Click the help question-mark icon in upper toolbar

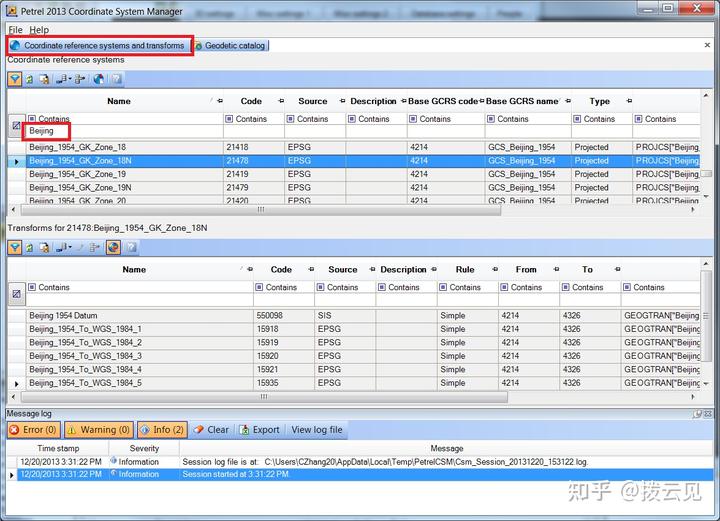click(x=117, y=79)
